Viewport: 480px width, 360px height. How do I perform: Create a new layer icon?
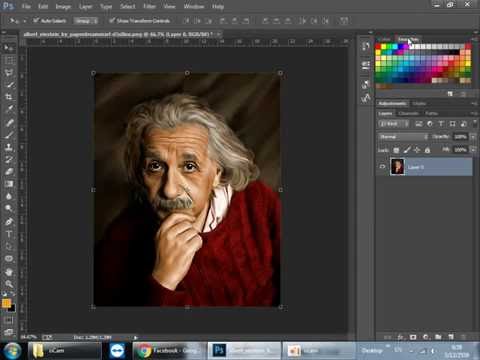point(451,337)
